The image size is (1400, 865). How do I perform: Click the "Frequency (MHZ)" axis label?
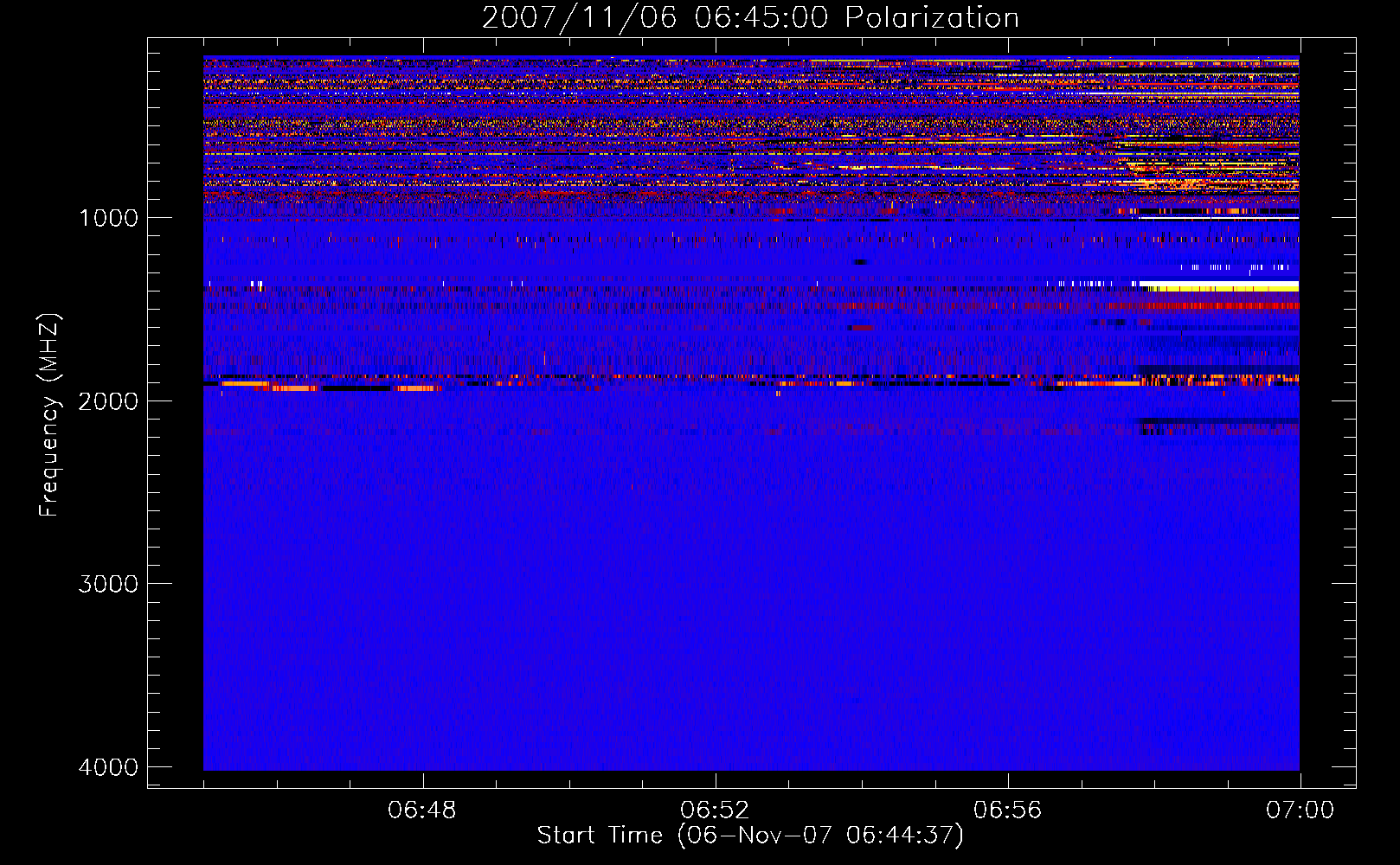tap(49, 415)
